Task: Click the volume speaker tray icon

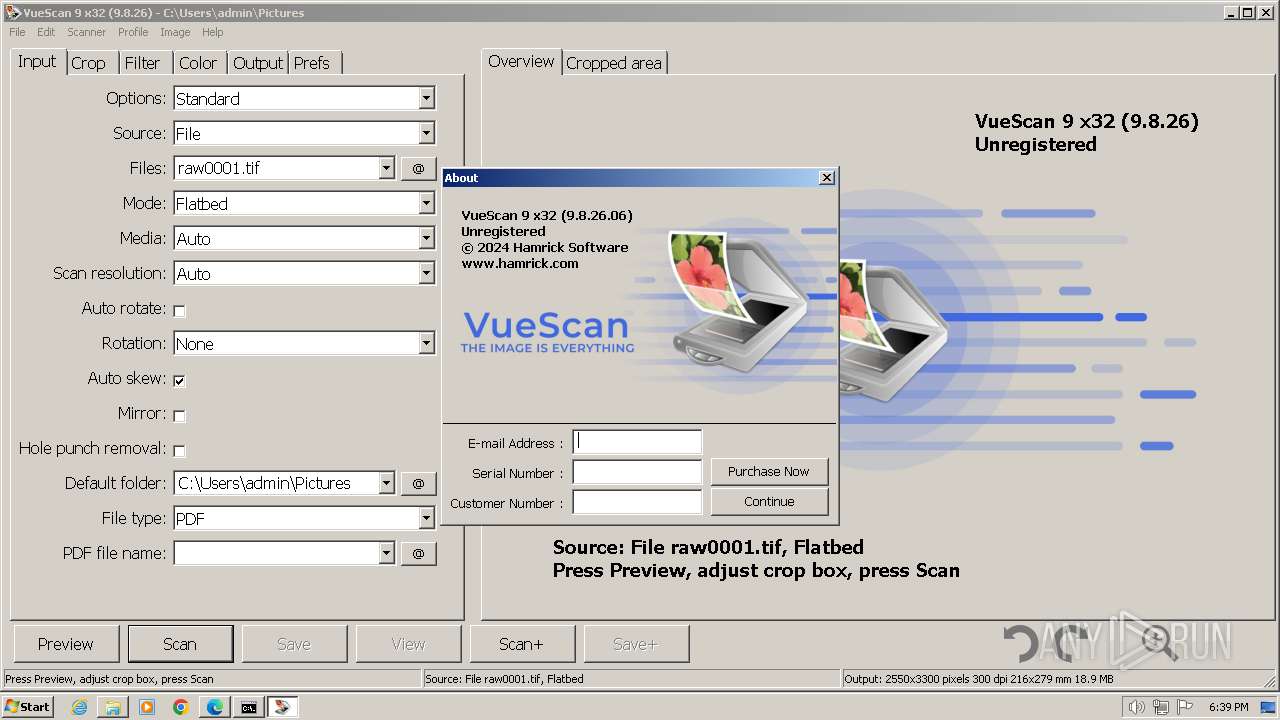Action: 1136,707
